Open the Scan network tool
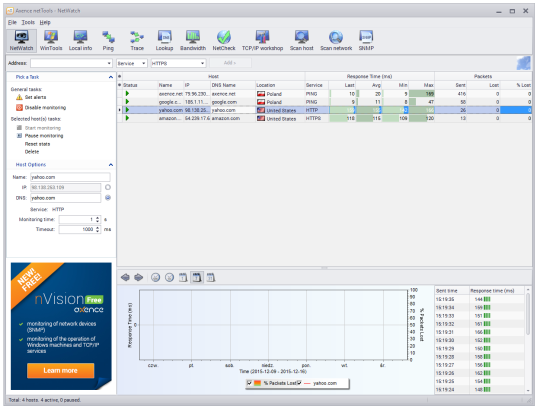 (336, 41)
